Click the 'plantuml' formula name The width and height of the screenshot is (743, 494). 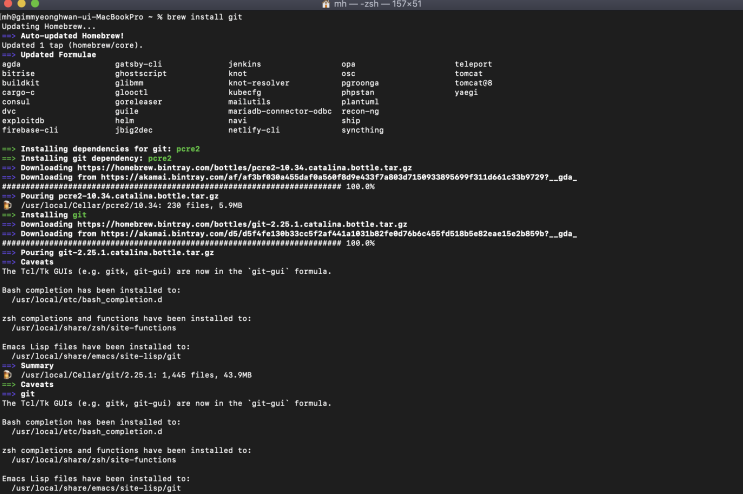pyautogui.click(x=360, y=102)
